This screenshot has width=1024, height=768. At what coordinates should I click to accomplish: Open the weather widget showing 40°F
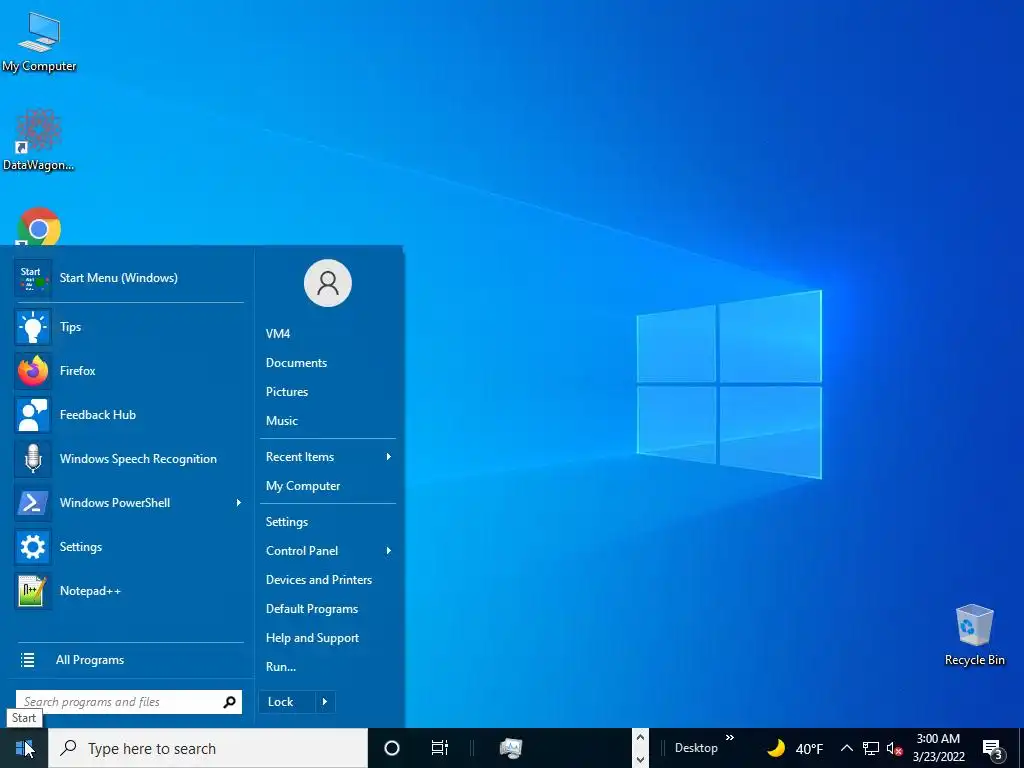(x=794, y=748)
